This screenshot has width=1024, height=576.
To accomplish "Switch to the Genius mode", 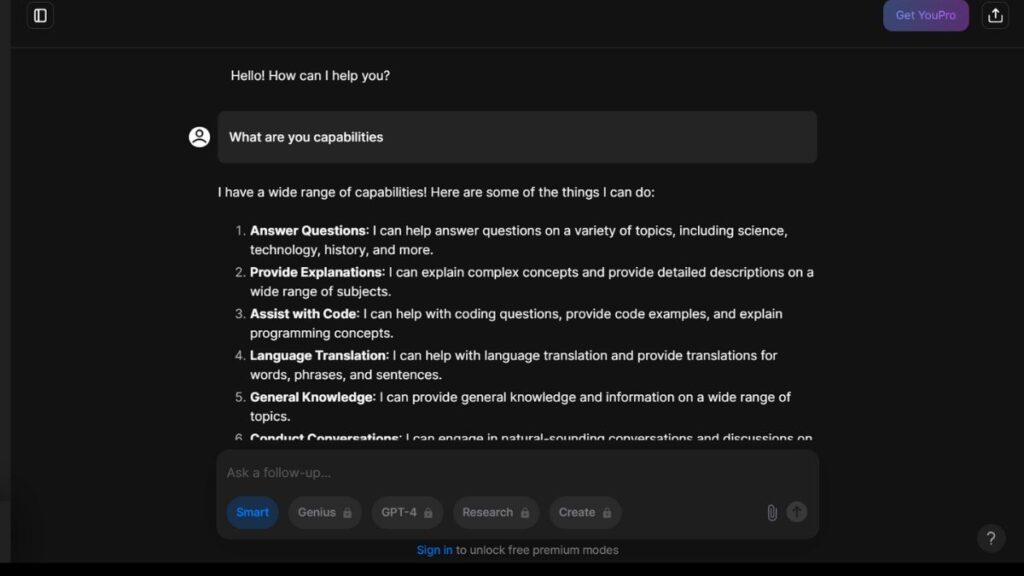I will click(317, 512).
